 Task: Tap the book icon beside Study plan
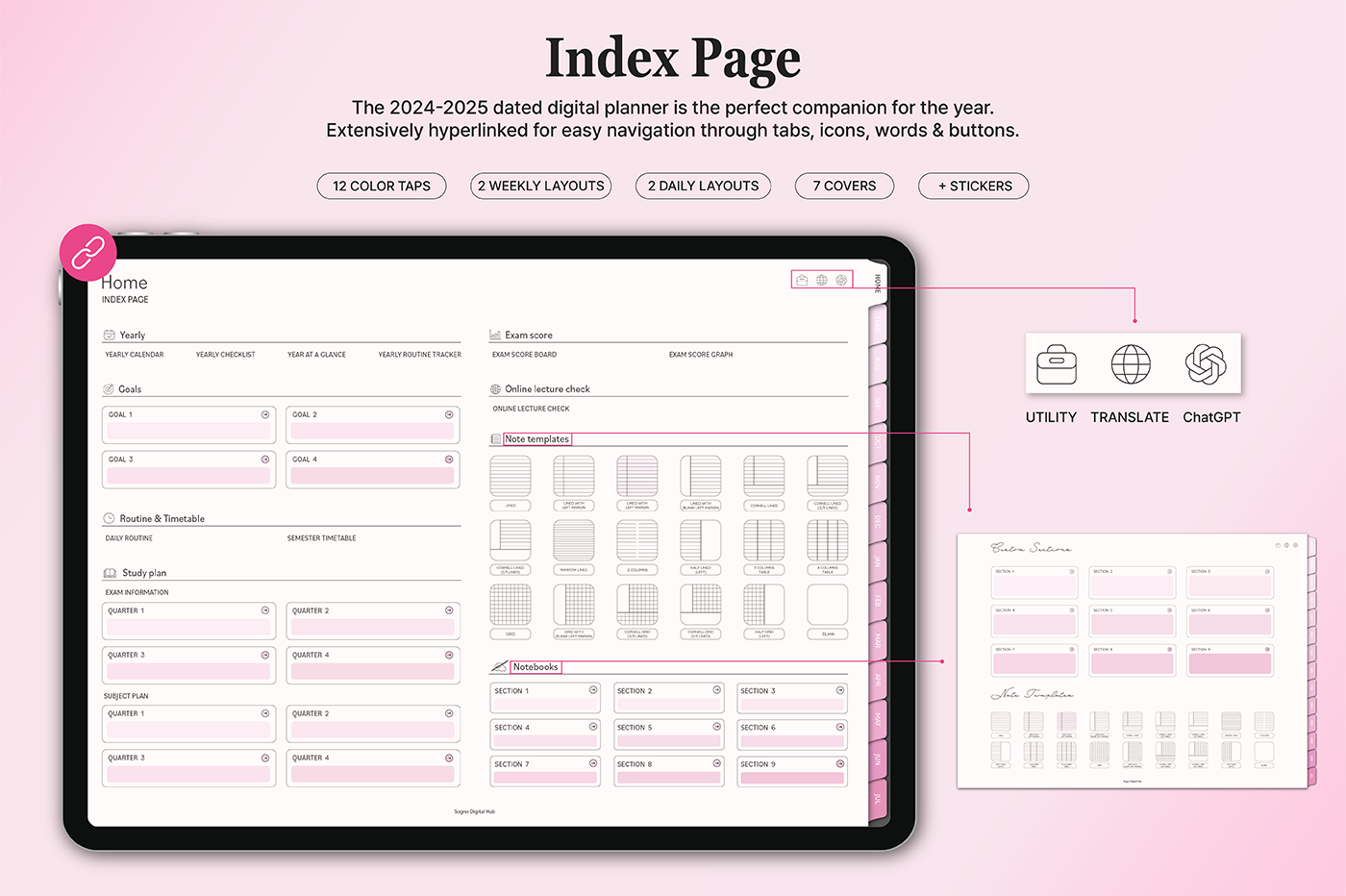pos(110,573)
